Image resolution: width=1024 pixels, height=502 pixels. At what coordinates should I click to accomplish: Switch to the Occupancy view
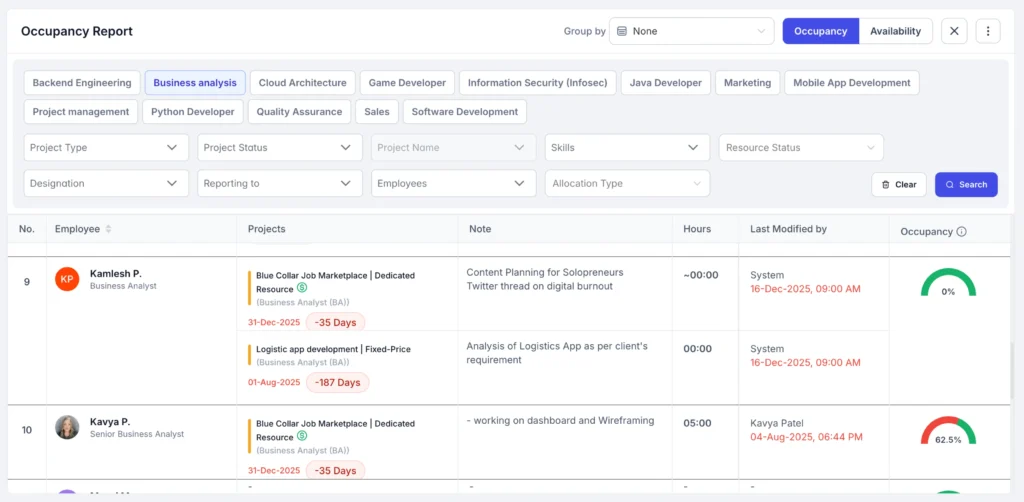point(821,31)
